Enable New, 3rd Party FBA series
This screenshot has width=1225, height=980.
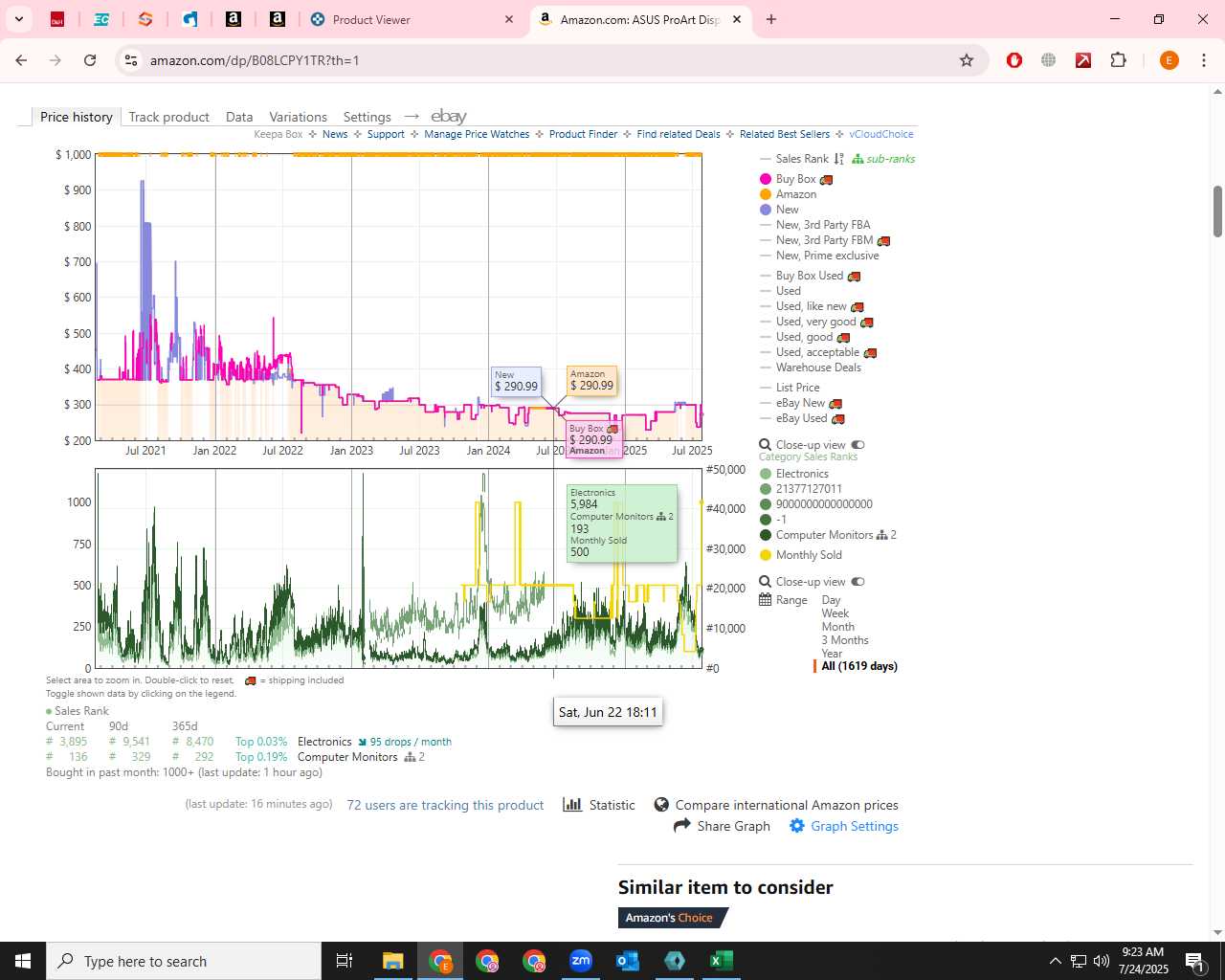(x=814, y=225)
